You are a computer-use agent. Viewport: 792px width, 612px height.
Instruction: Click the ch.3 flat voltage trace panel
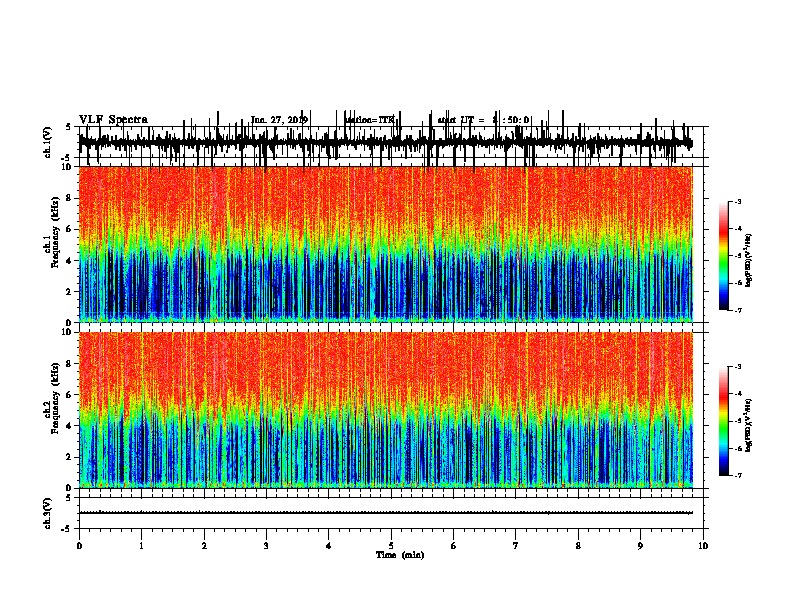point(391,513)
